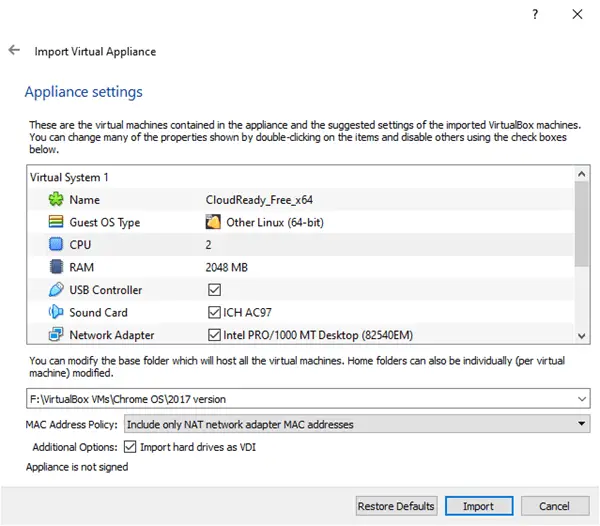Viewport: 600px width, 526px height.
Task: Click the Sound Card speaker icon
Action: [x=56, y=312]
